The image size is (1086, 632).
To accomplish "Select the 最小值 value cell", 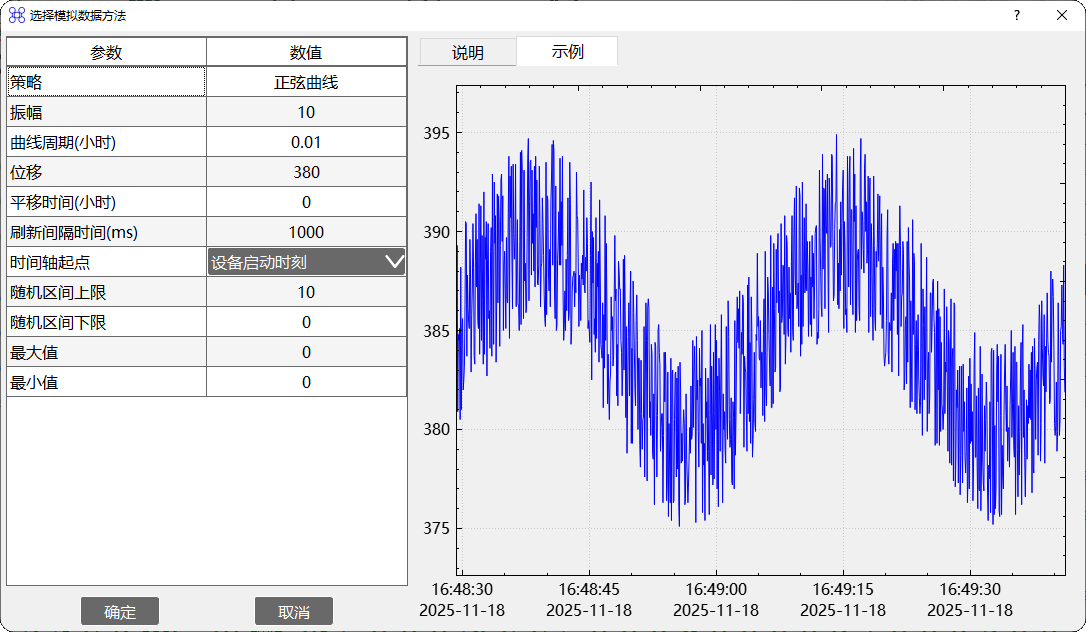I will point(306,382).
